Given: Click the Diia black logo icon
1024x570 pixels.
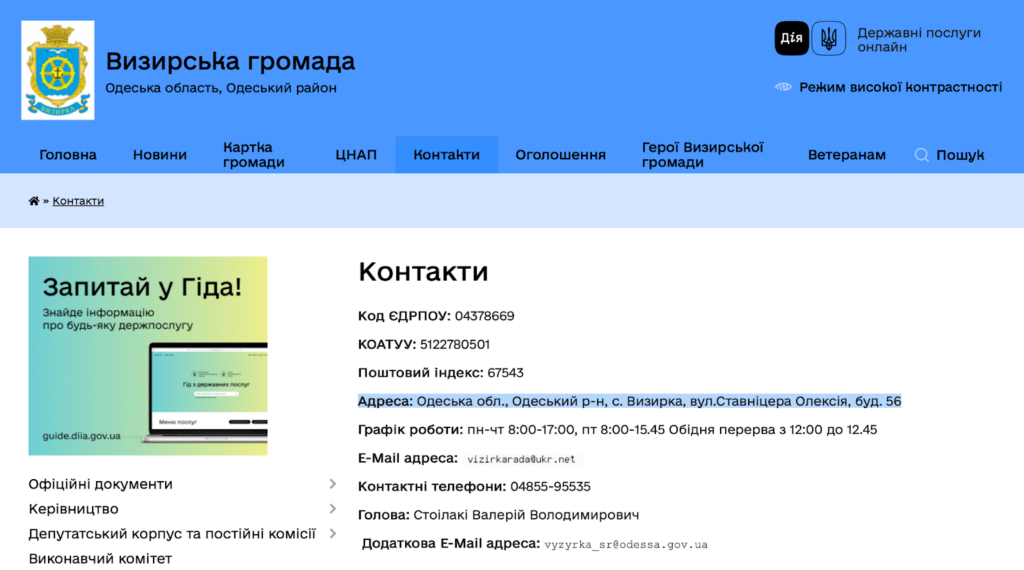Looking at the screenshot, I should 791,39.
